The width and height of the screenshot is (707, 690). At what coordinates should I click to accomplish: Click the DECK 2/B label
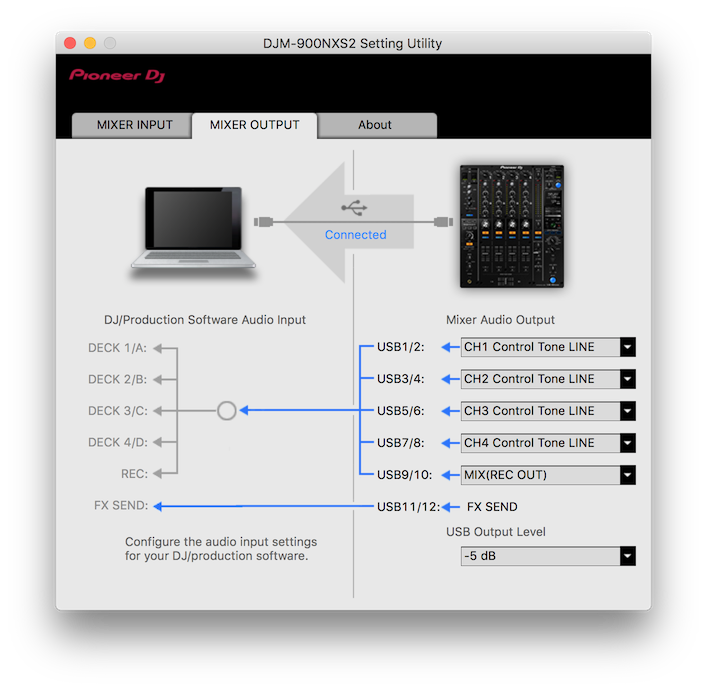(117, 379)
